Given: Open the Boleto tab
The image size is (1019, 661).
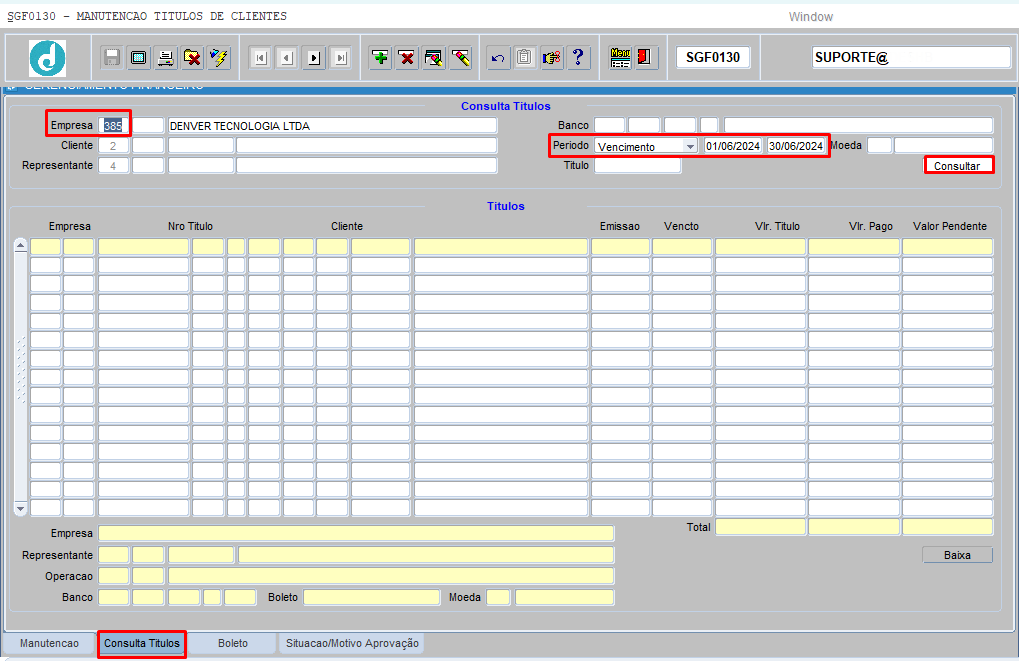Looking at the screenshot, I should pyautogui.click(x=233, y=643).
